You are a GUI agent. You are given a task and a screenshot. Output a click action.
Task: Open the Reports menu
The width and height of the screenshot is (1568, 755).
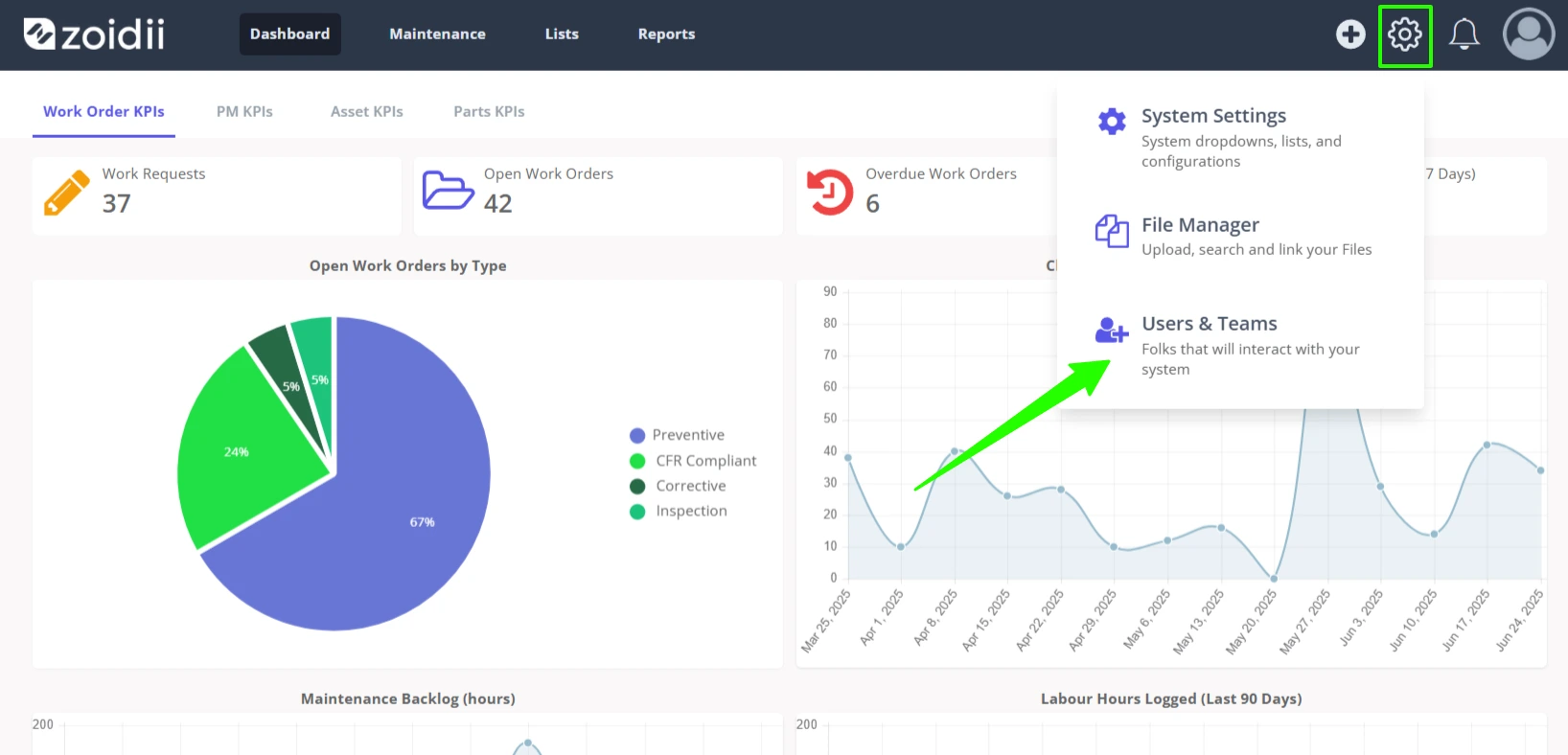point(666,34)
